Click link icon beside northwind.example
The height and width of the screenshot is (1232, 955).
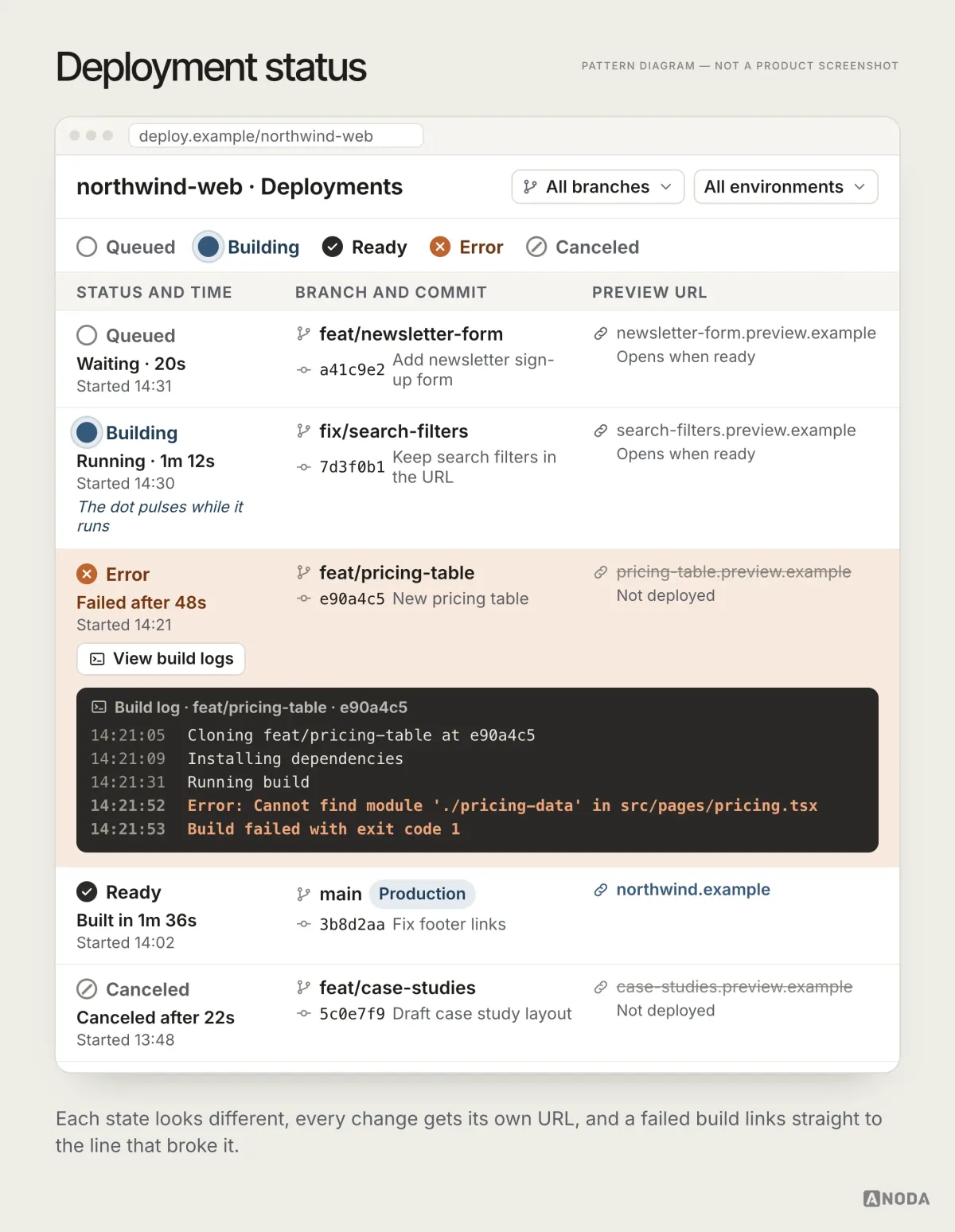click(x=601, y=890)
